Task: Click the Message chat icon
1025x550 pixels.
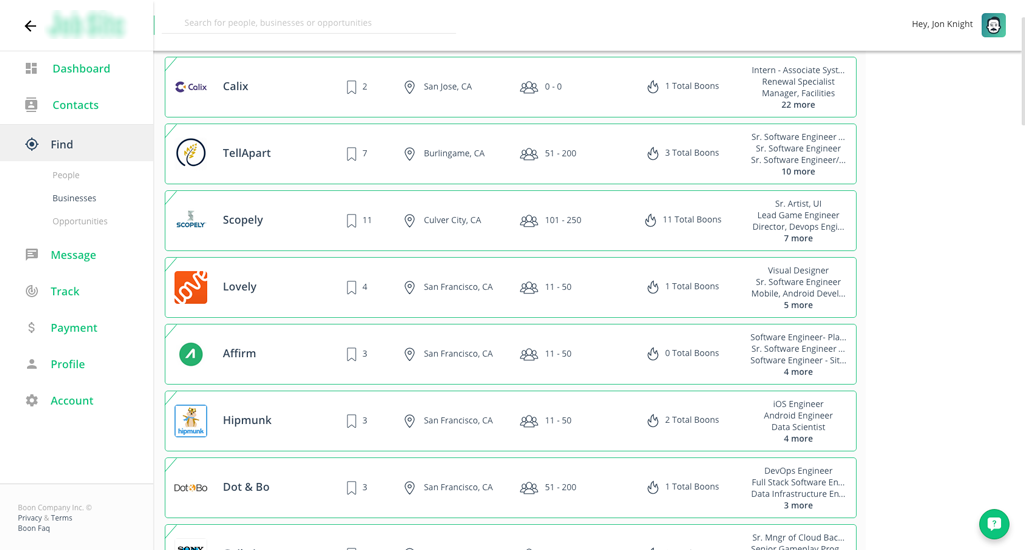Action: tap(31, 254)
